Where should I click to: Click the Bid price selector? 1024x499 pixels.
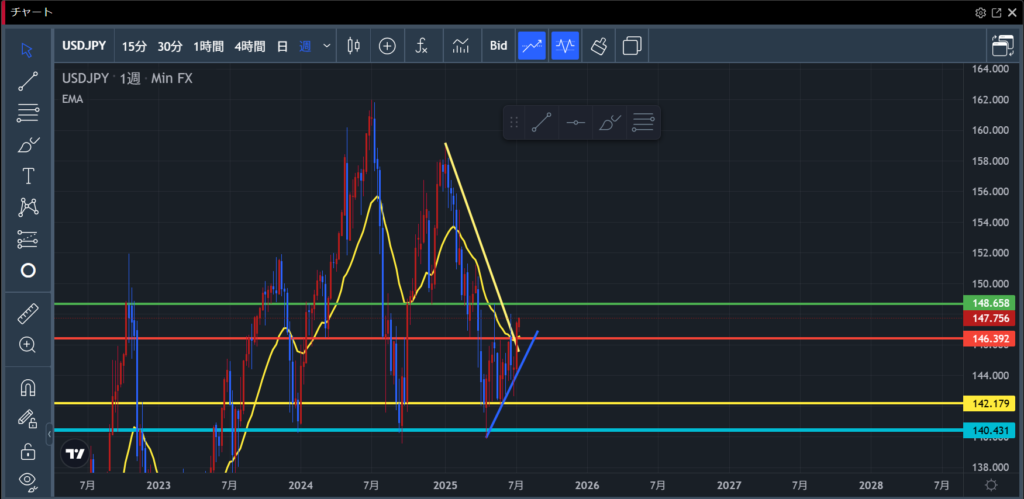pos(498,46)
